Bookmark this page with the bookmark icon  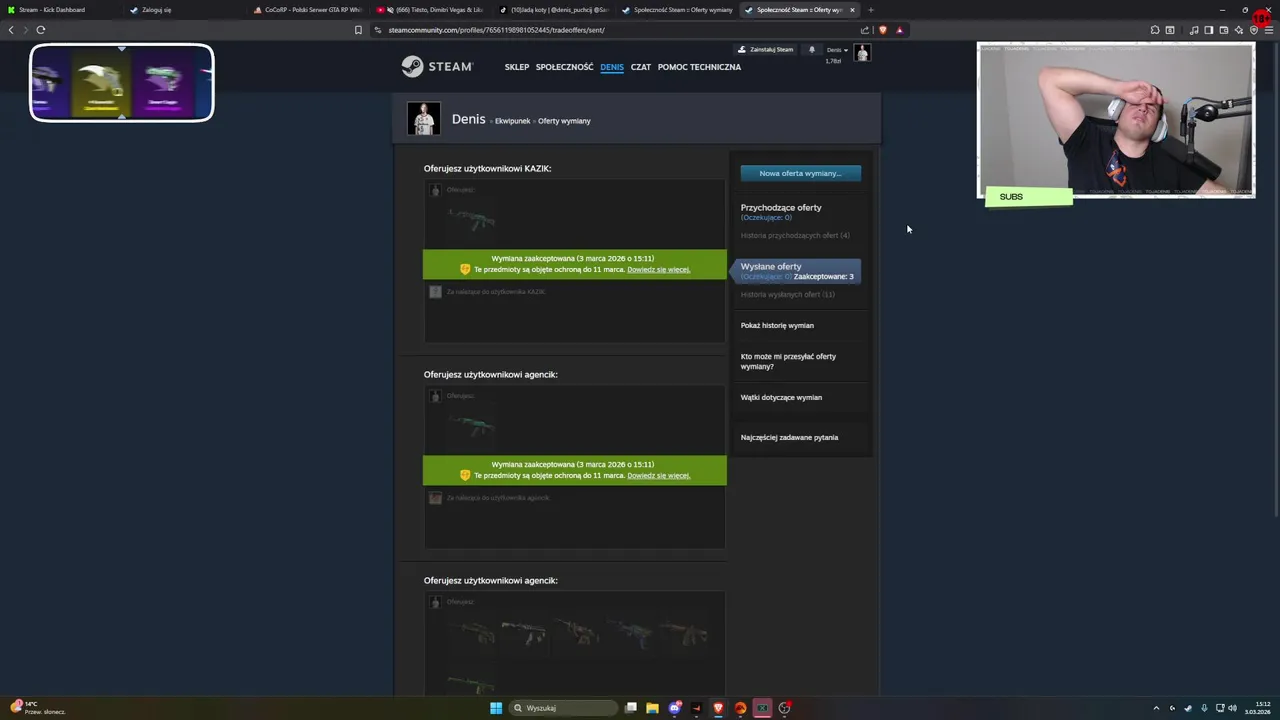click(358, 30)
